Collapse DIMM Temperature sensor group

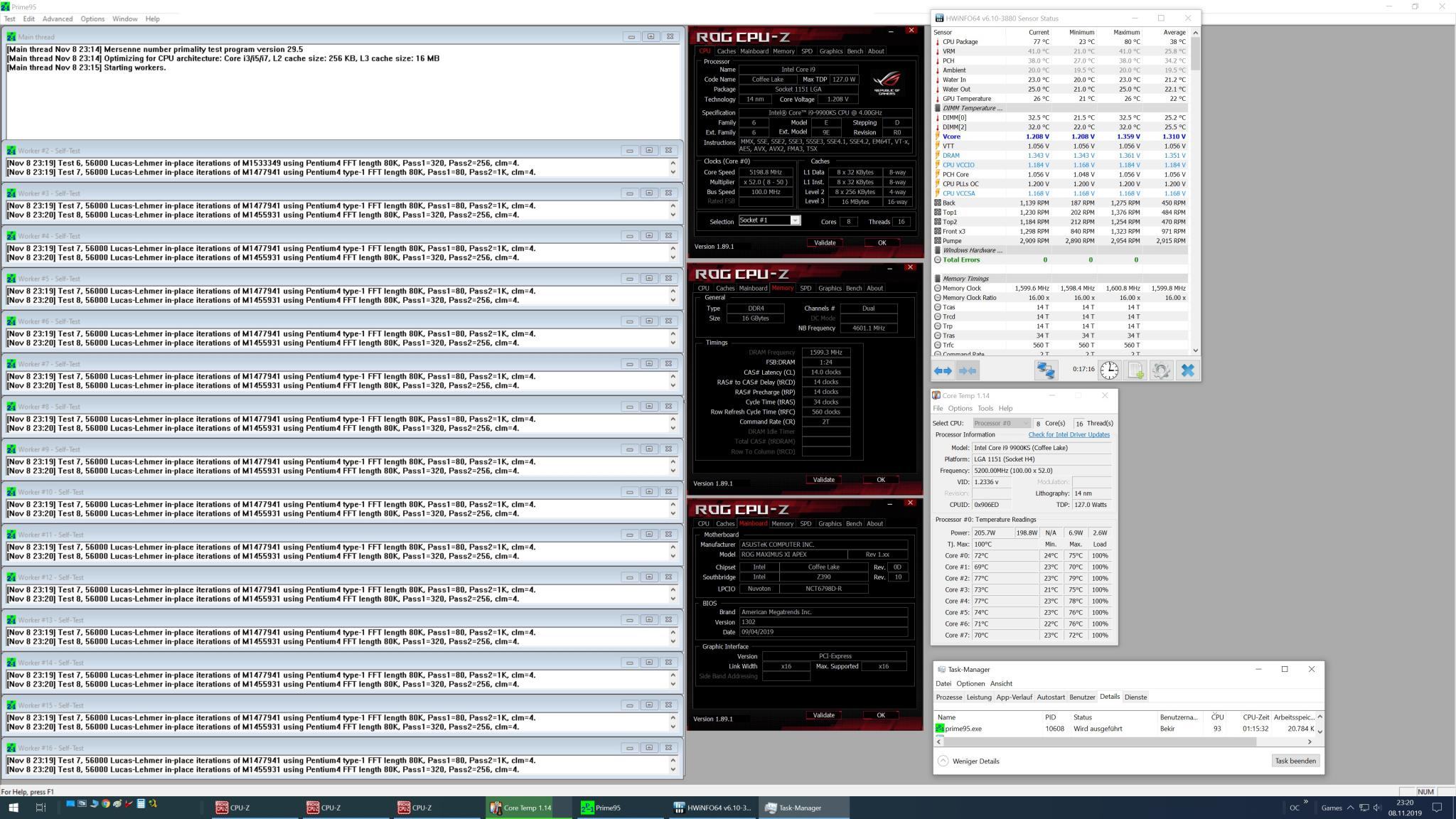pyautogui.click(x=938, y=108)
